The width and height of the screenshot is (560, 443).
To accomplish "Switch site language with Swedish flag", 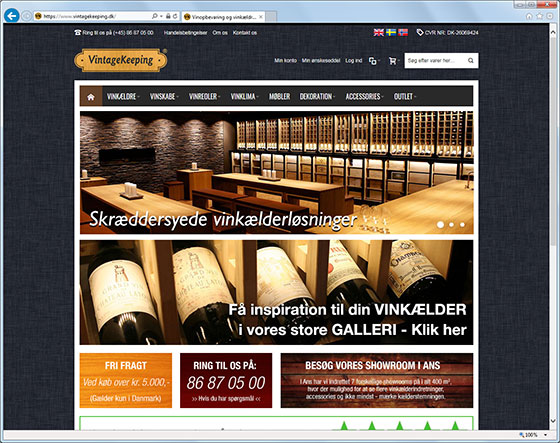I will [391, 33].
